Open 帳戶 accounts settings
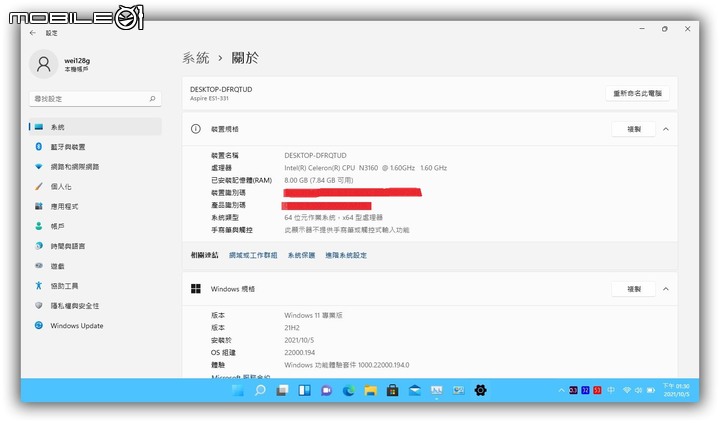 [x=95, y=226]
